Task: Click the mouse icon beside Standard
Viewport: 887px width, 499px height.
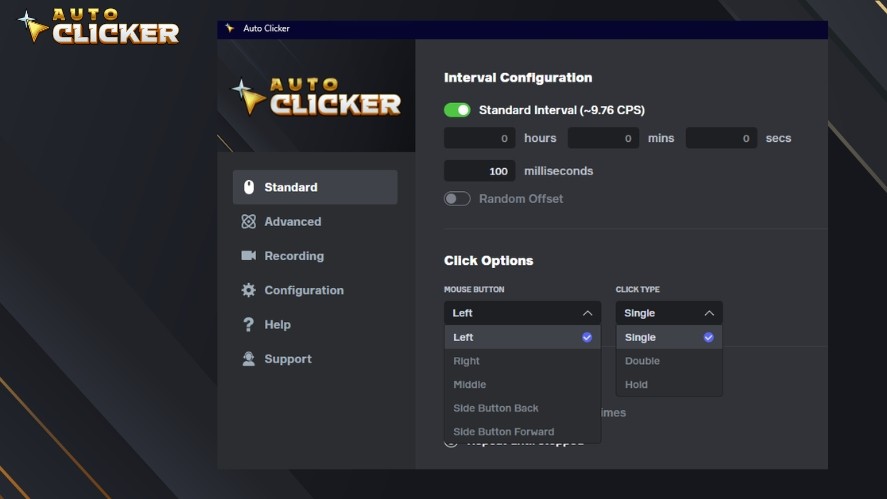Action: click(x=248, y=187)
